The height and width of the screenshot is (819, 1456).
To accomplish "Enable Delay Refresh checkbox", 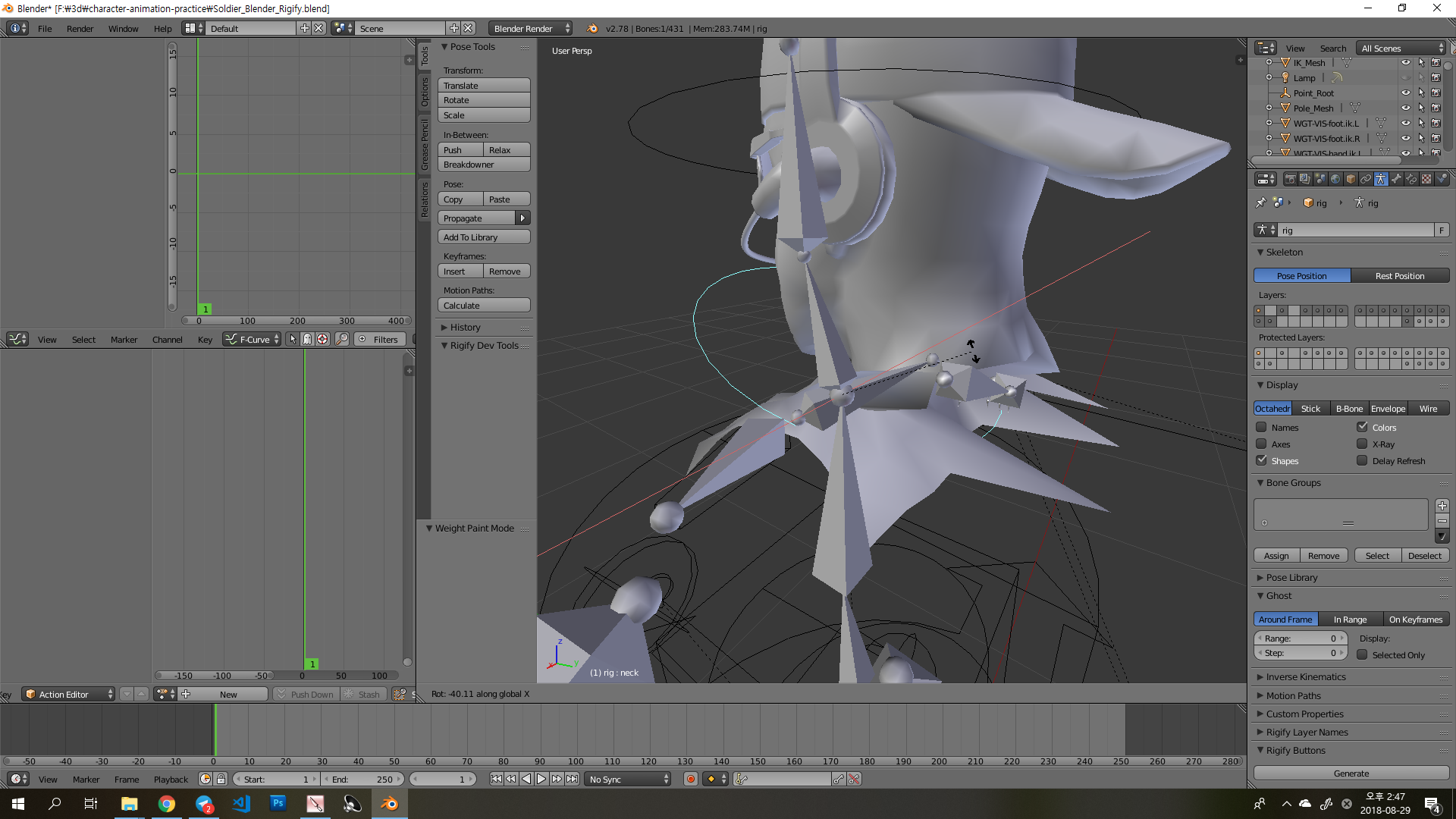I will (x=1363, y=460).
